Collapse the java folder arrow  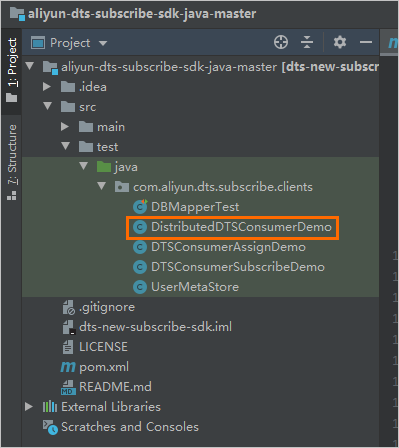(x=83, y=166)
